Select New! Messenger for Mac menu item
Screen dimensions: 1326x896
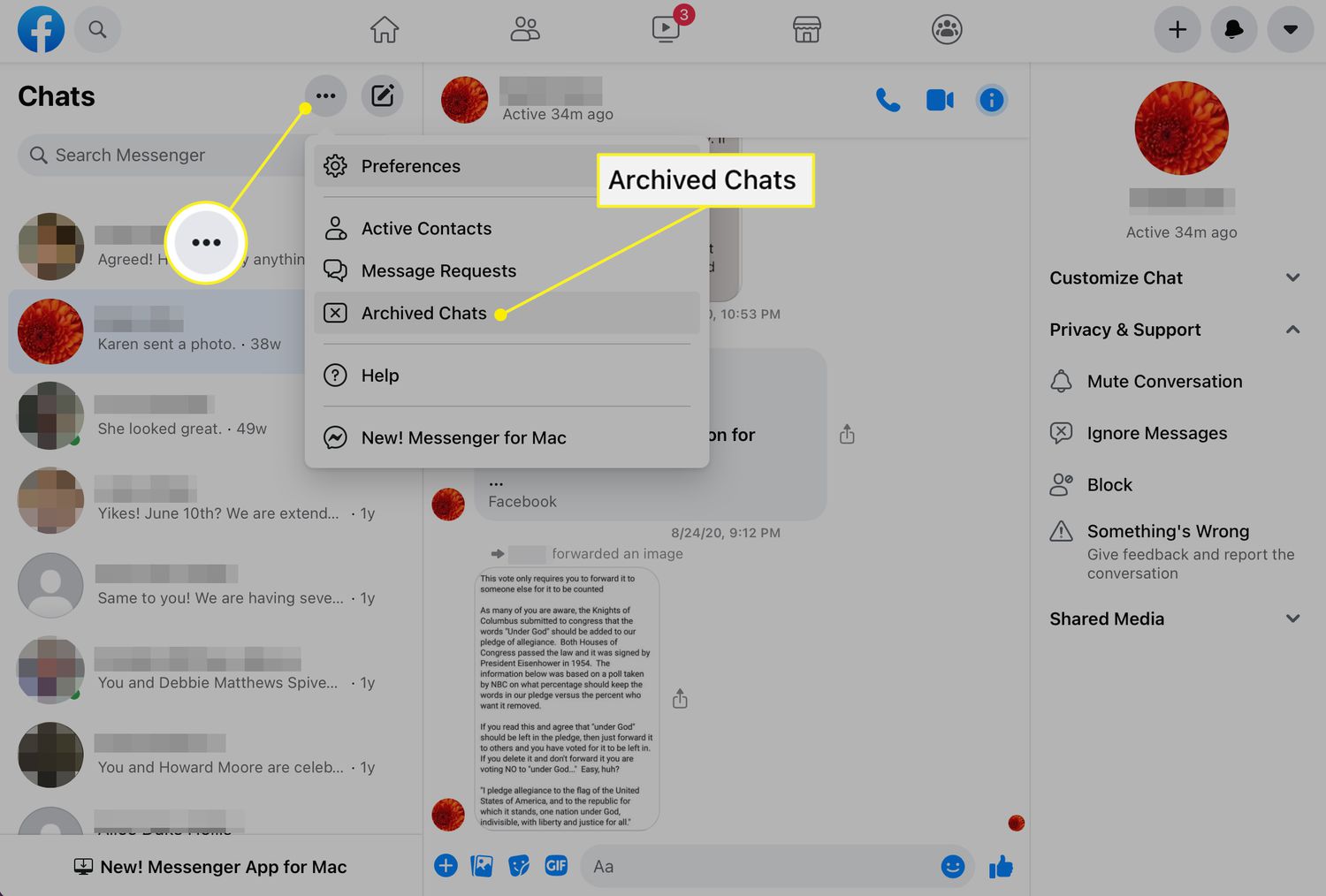pyautogui.click(x=507, y=437)
